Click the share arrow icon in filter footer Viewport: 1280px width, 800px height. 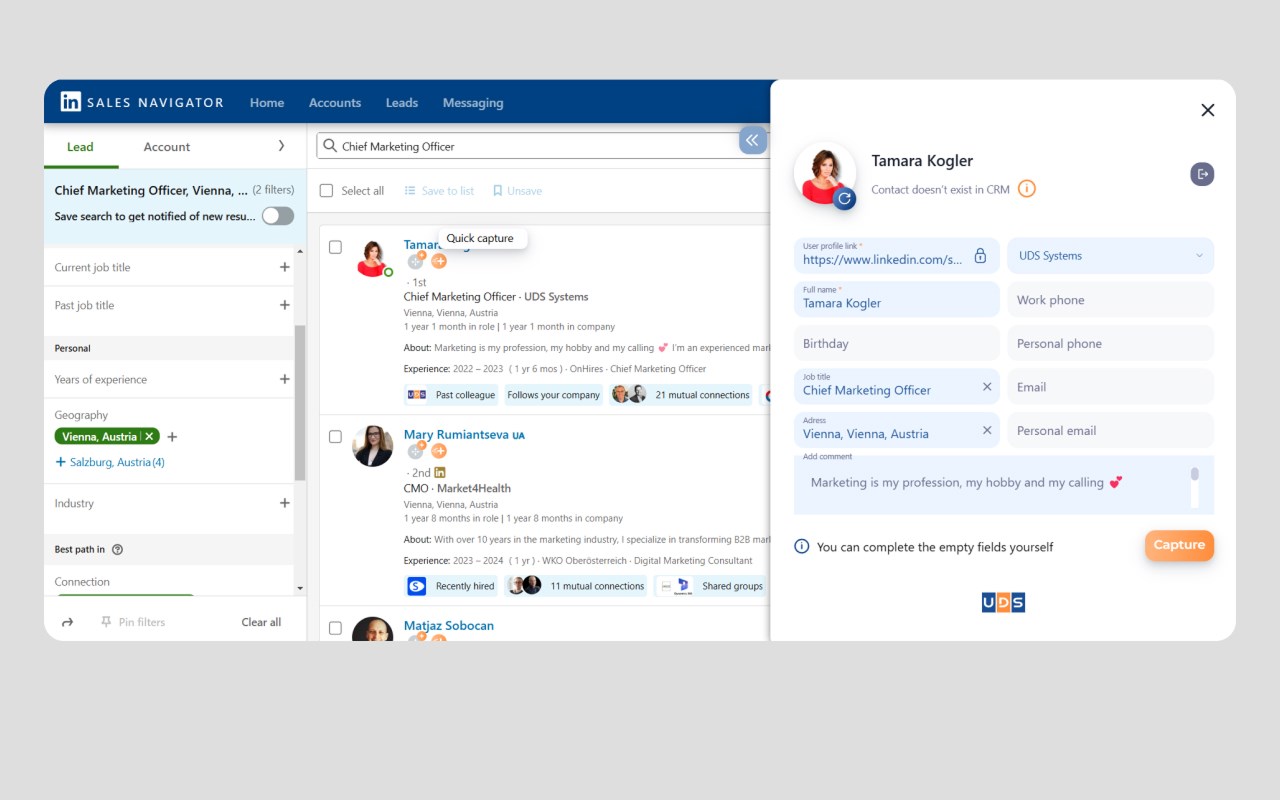pyautogui.click(x=68, y=622)
